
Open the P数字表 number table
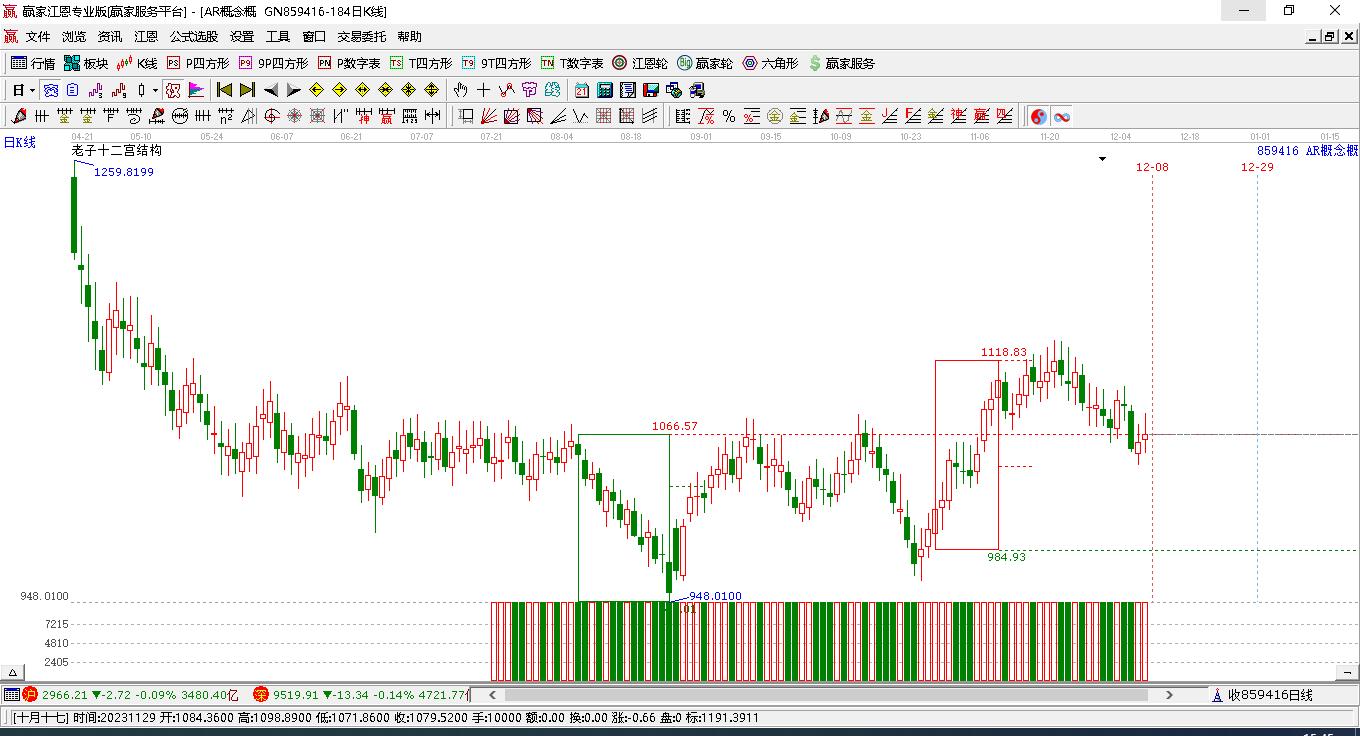[x=349, y=63]
